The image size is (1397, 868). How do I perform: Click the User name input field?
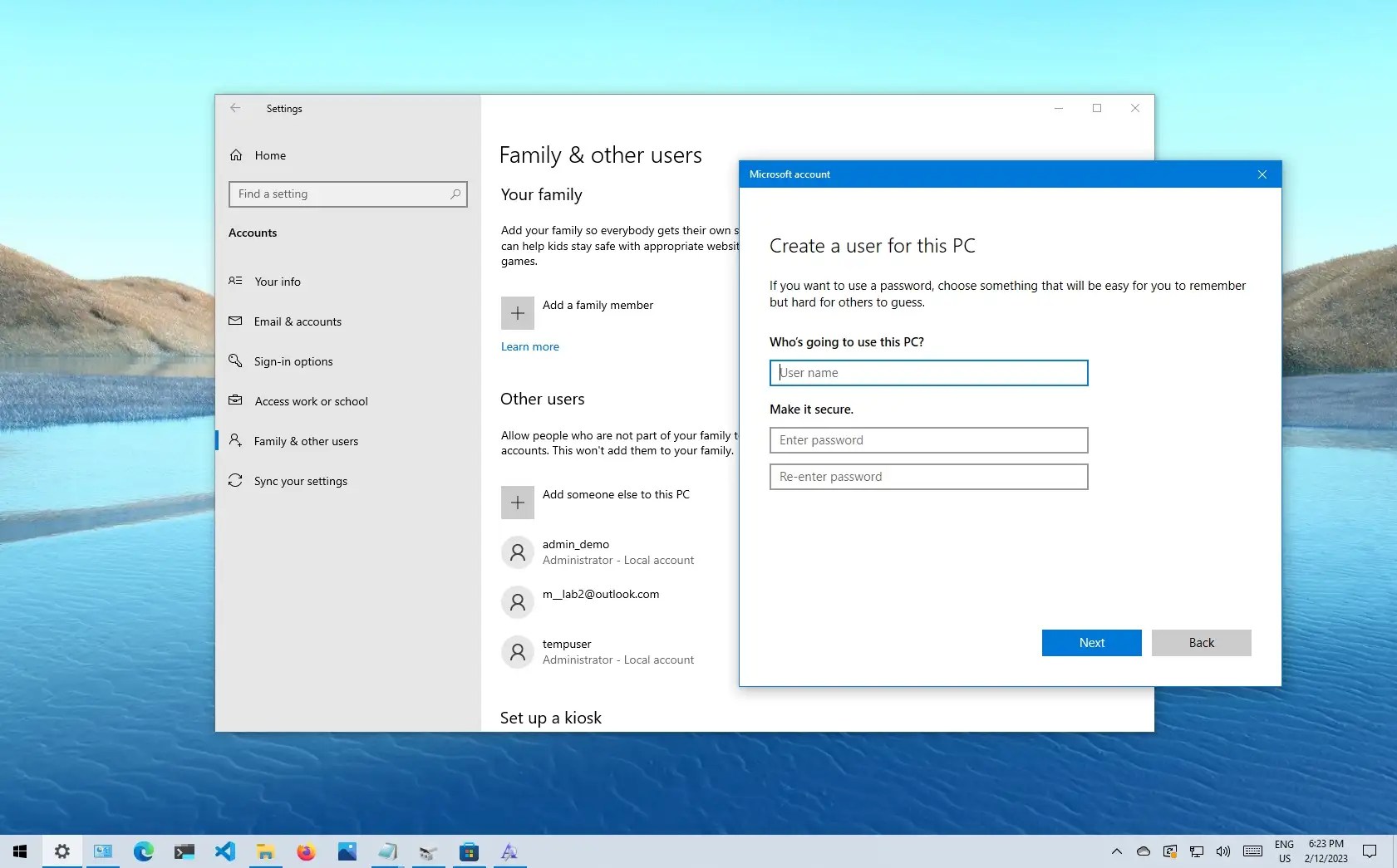coord(928,372)
